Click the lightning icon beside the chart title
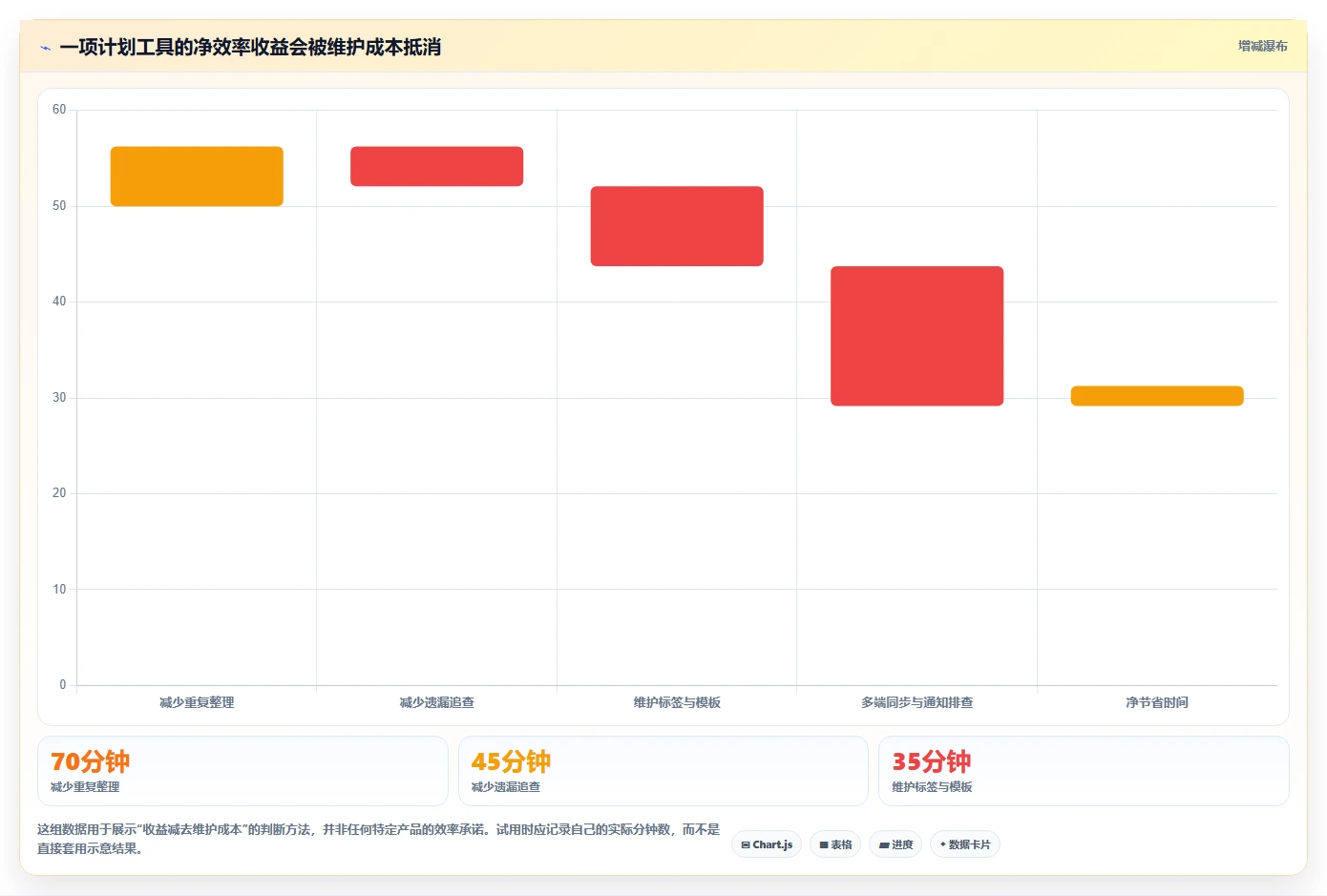Viewport: 1327px width, 896px height. (x=46, y=48)
